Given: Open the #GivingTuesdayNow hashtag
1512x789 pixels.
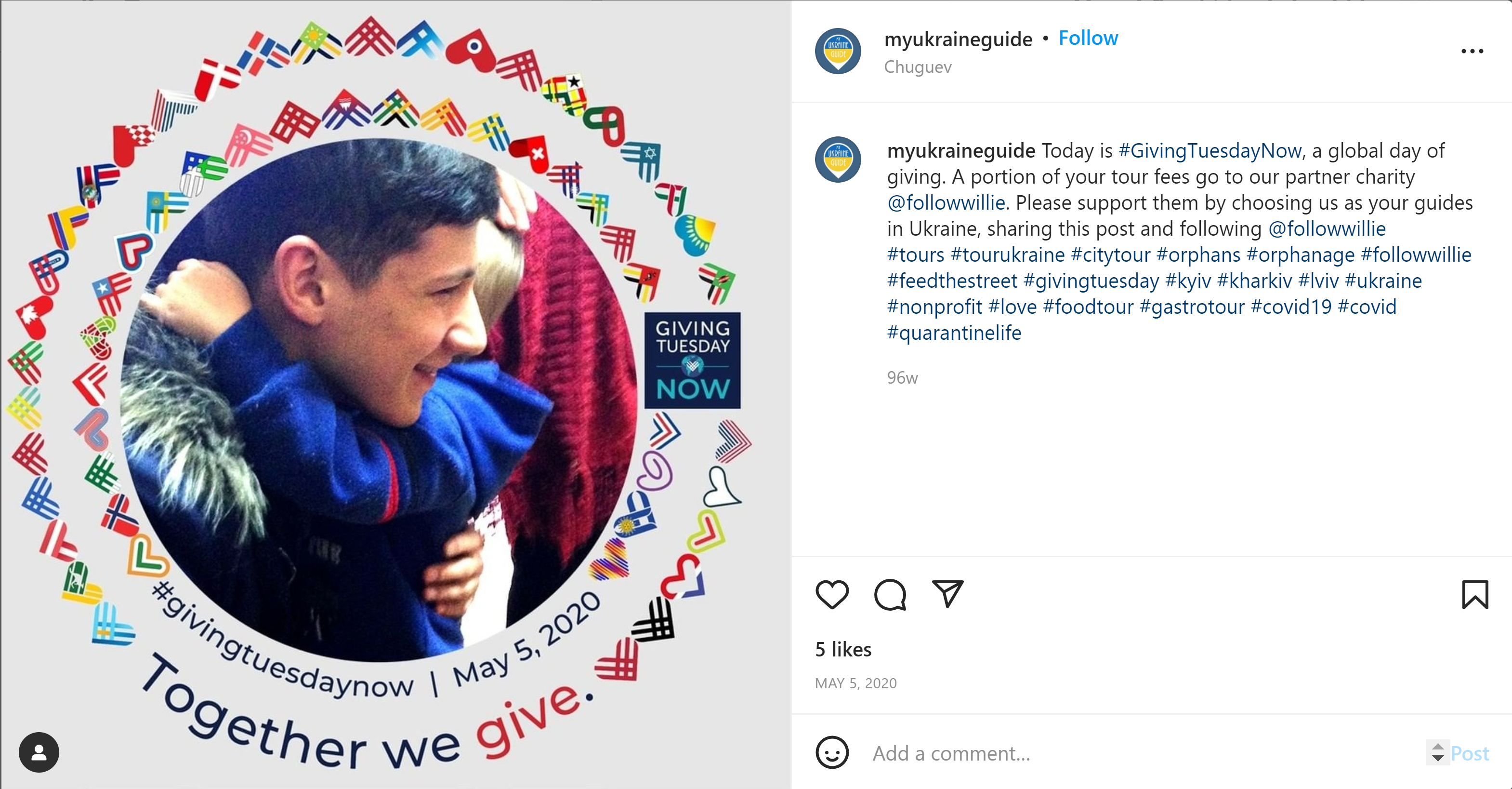Looking at the screenshot, I should point(1210,151).
